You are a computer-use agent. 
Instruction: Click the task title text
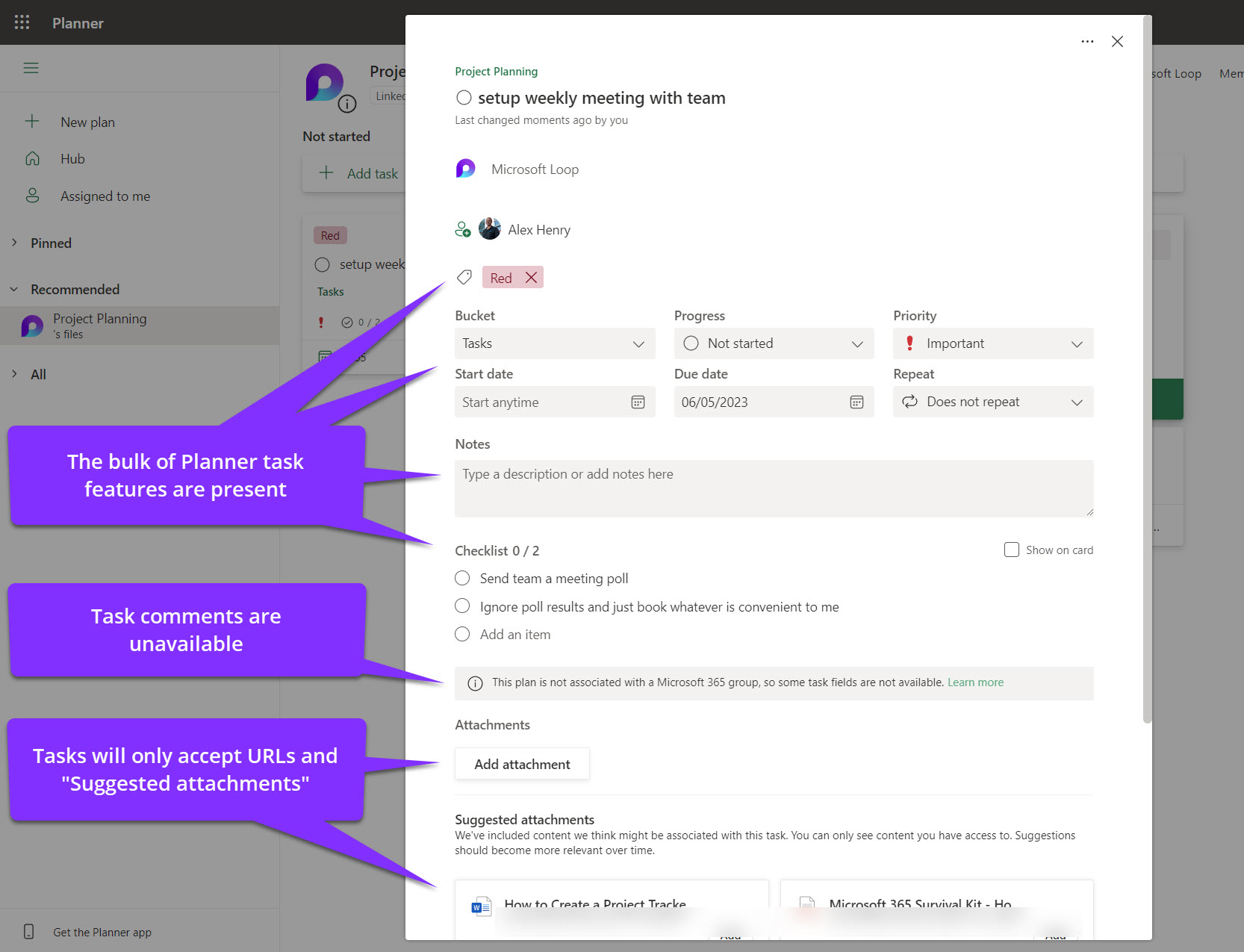[x=602, y=98]
